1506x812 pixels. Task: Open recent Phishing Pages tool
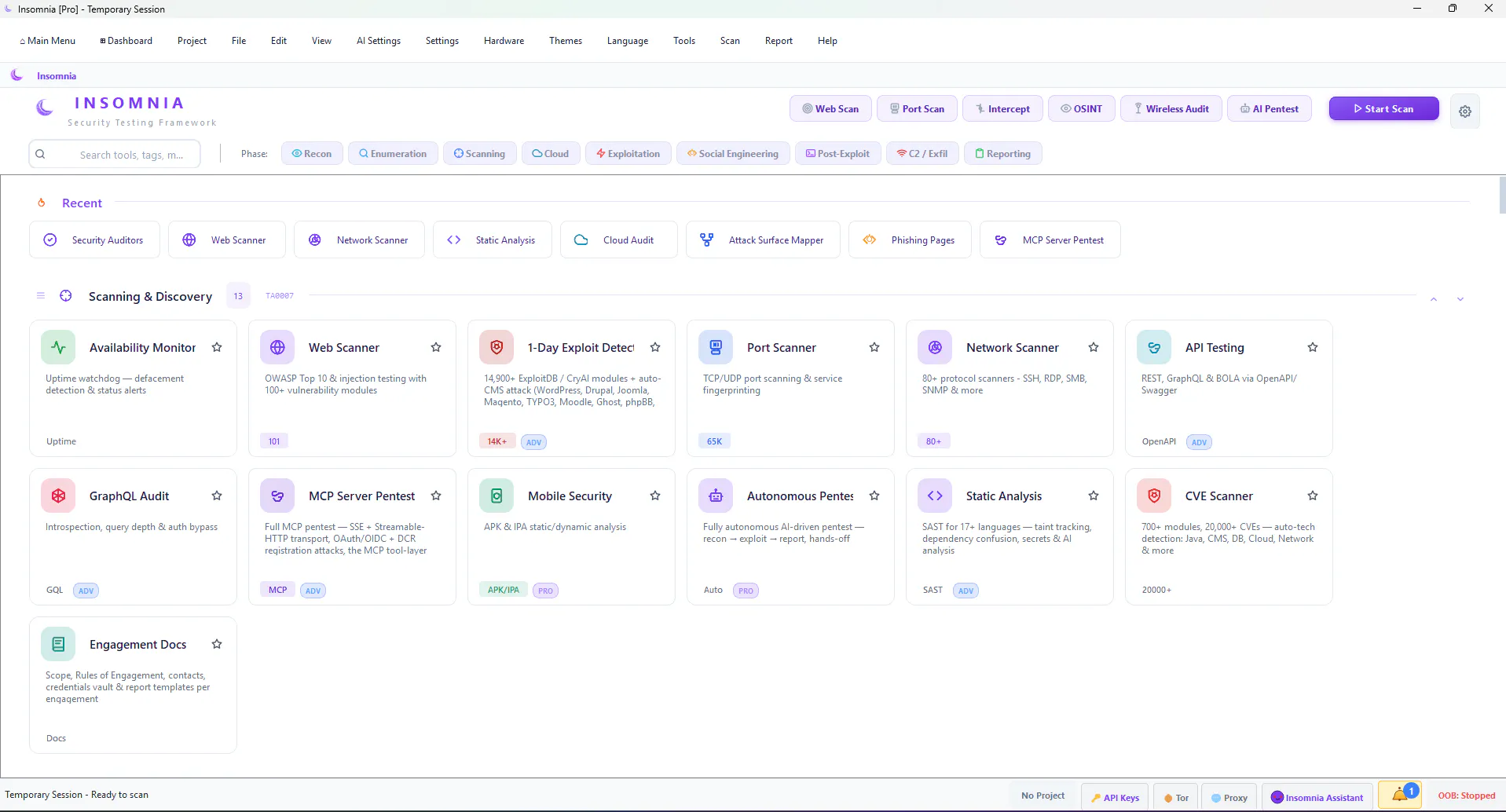[x=910, y=240]
